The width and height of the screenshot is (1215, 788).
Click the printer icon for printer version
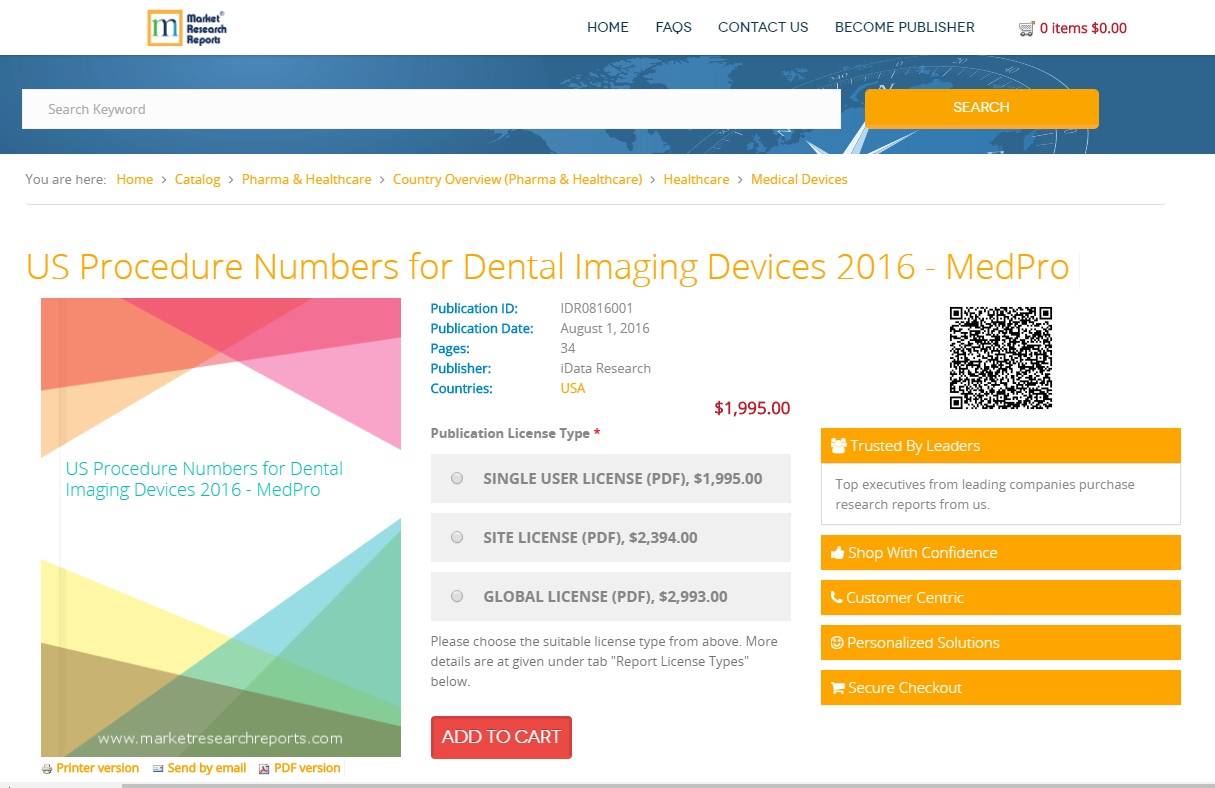(47, 768)
